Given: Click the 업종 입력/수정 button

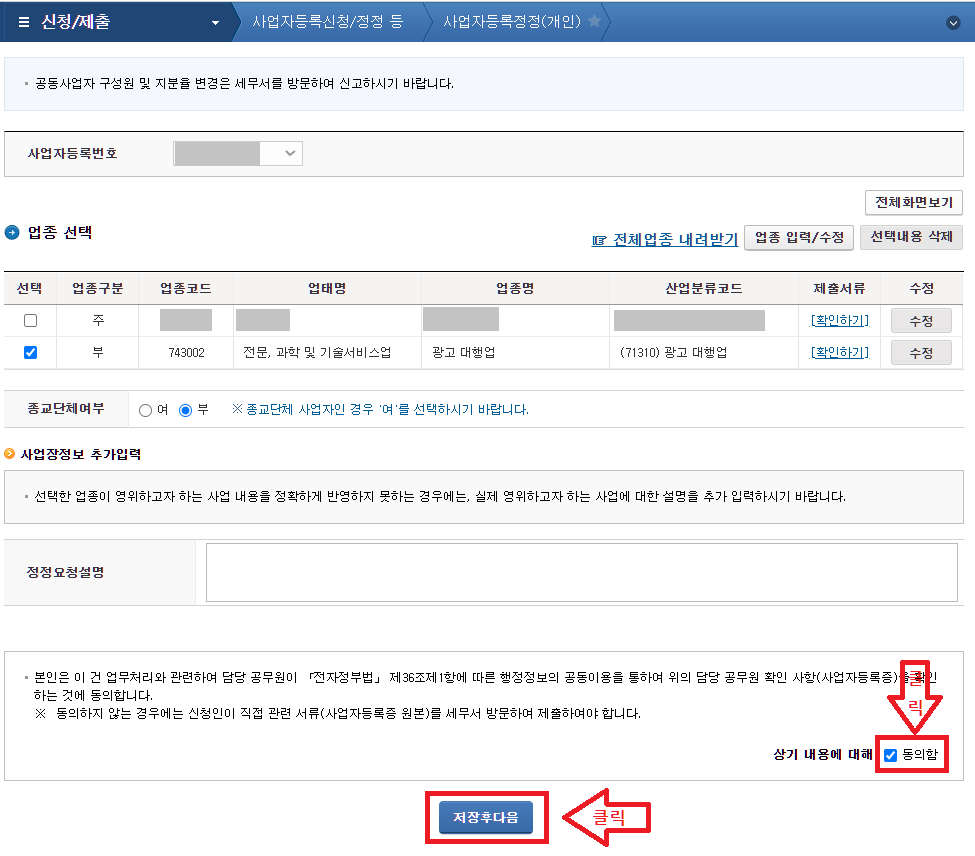Looking at the screenshot, I should pyautogui.click(x=798, y=237).
